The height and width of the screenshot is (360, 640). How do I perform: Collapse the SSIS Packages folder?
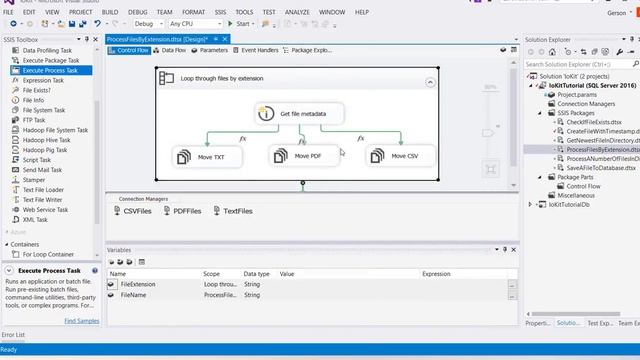pyautogui.click(x=540, y=113)
